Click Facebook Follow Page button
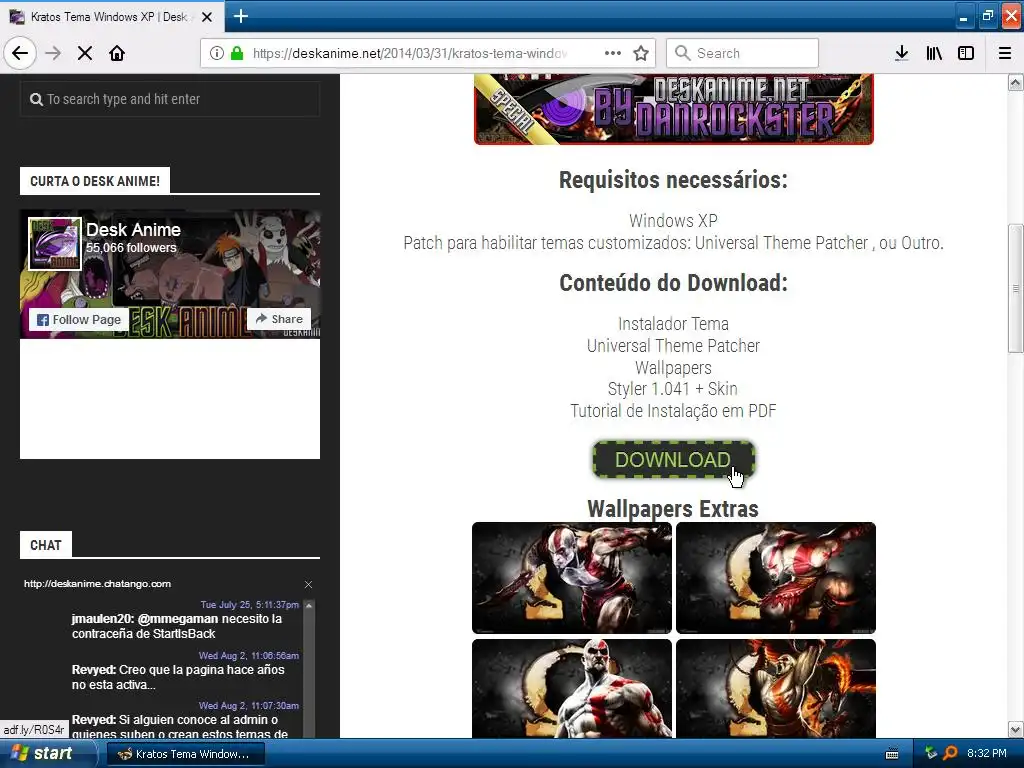The height and width of the screenshot is (768, 1024). pos(79,319)
